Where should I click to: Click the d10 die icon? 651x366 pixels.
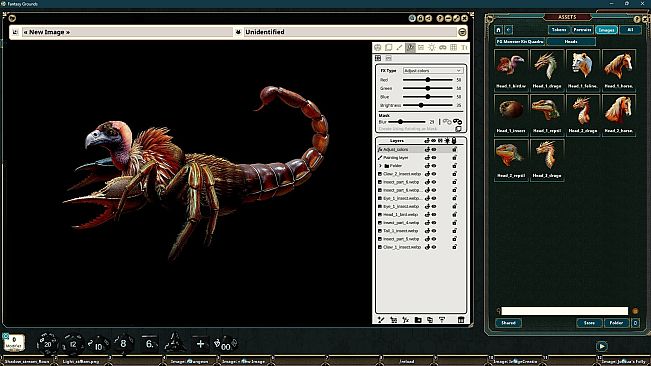tap(98, 344)
